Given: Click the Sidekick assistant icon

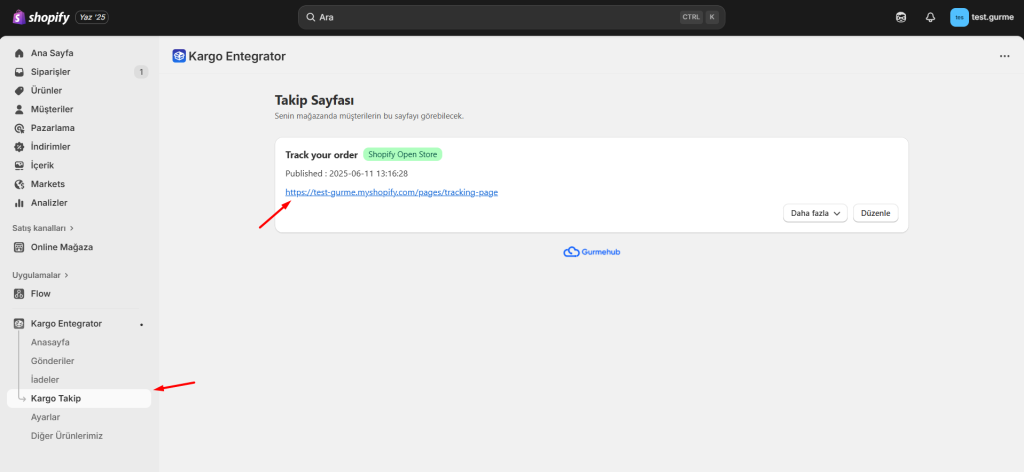Looking at the screenshot, I should click(x=901, y=17).
